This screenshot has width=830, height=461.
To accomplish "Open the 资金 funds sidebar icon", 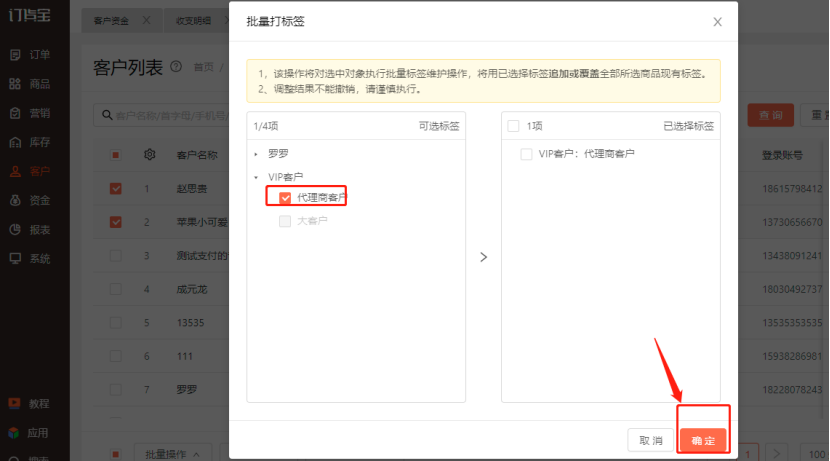I will tap(15, 200).
